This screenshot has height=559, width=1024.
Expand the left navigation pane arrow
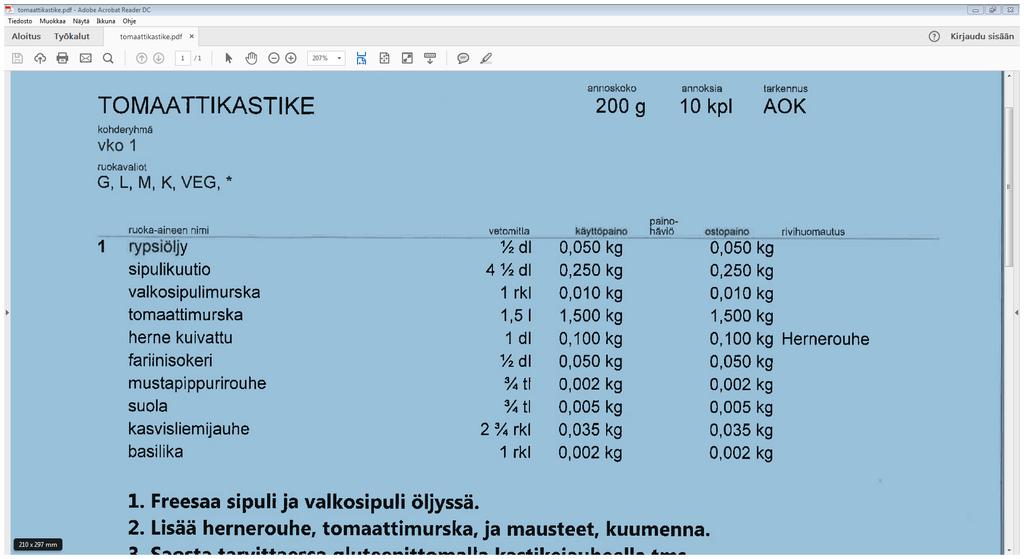[x=7, y=313]
